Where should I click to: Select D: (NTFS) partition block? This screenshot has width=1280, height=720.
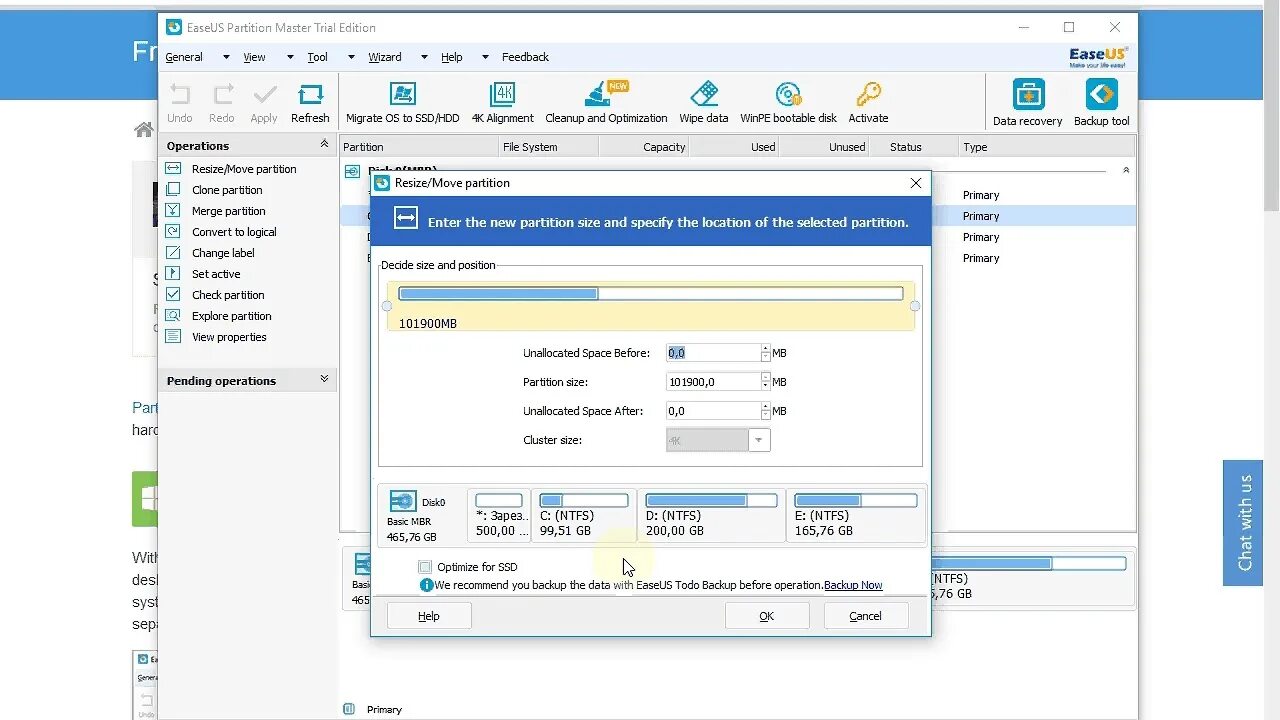711,515
